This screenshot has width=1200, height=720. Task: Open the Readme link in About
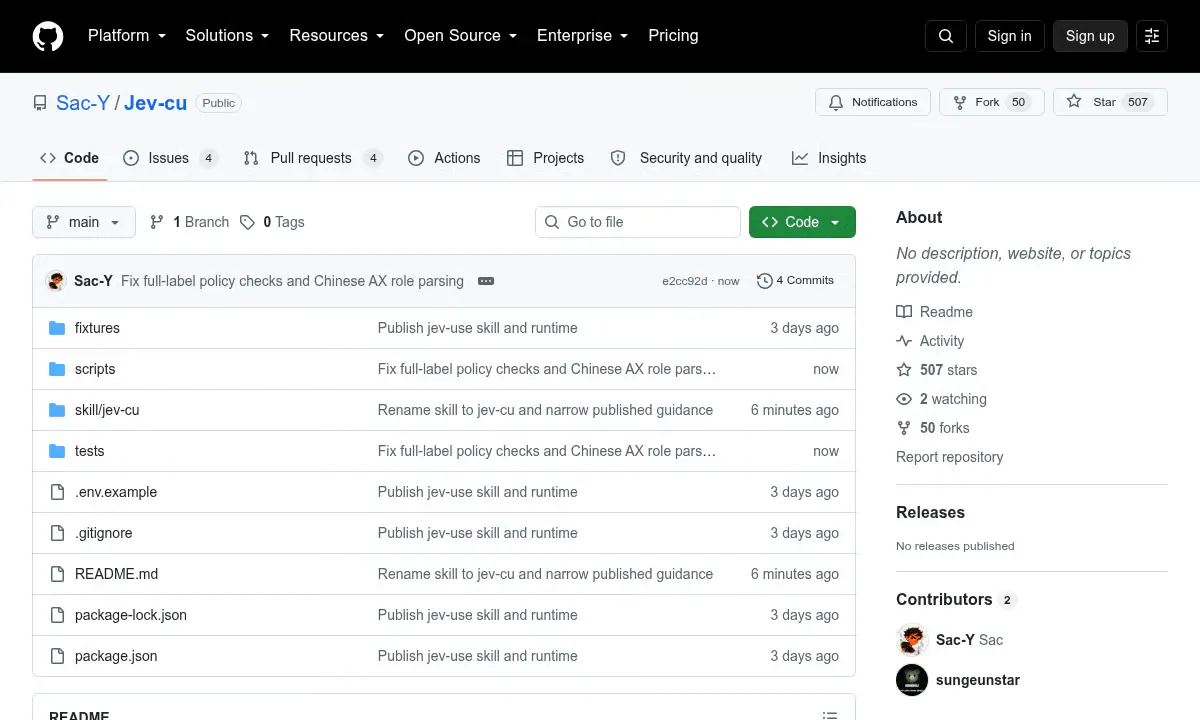(x=935, y=312)
